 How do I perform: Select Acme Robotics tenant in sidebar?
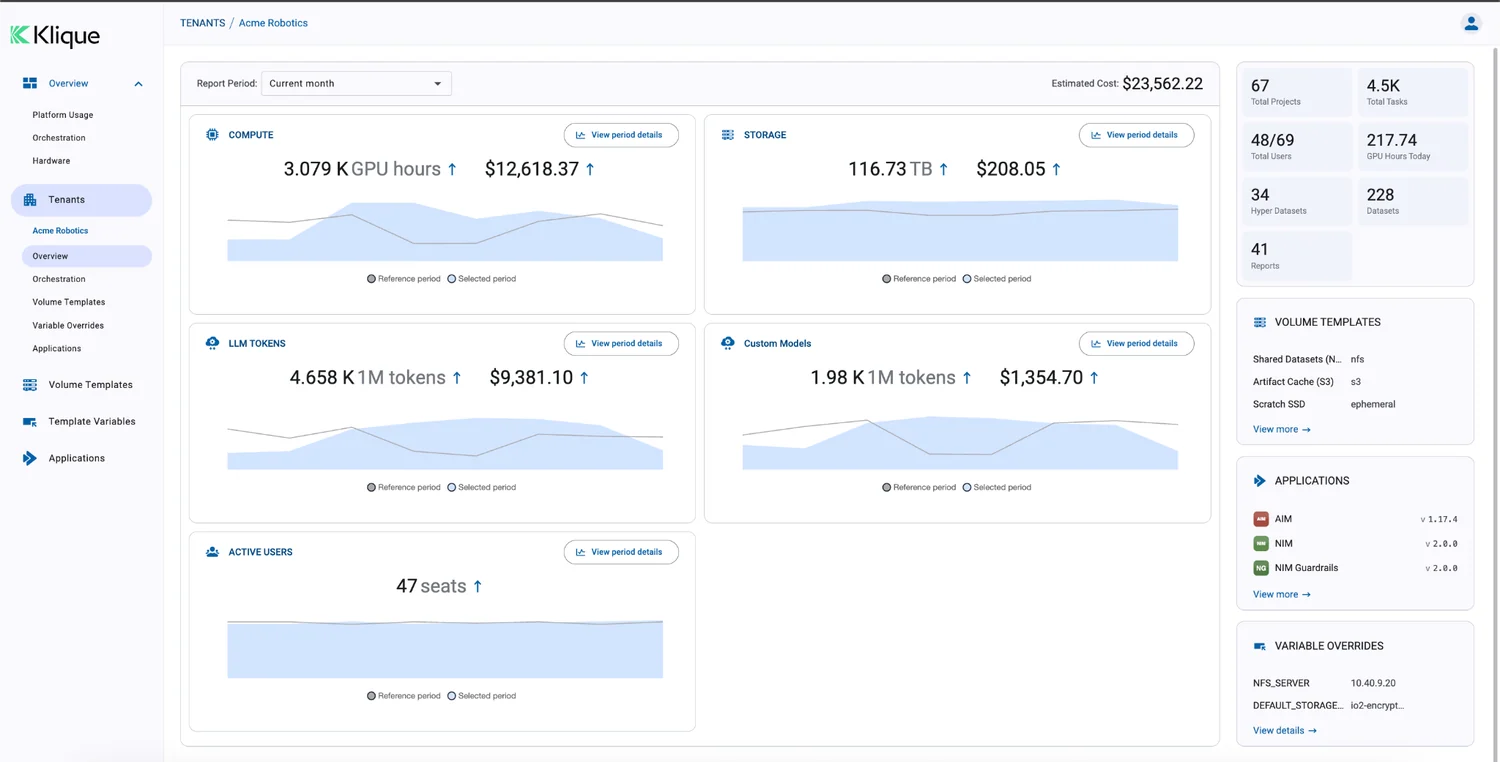(x=60, y=230)
